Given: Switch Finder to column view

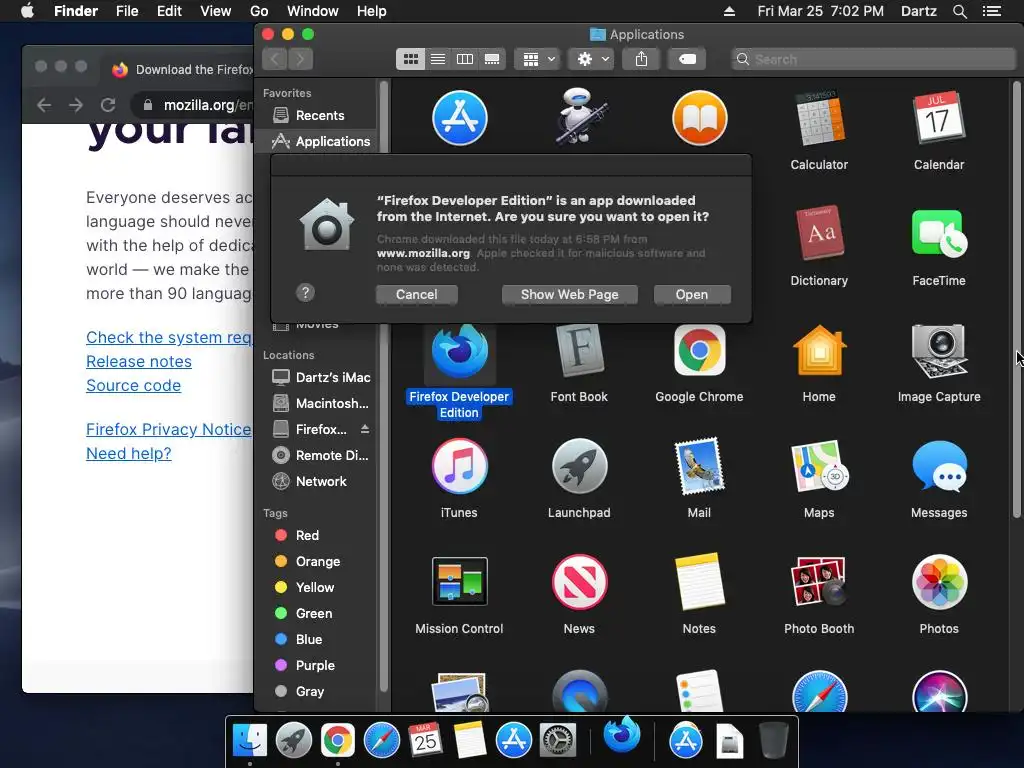Looking at the screenshot, I should click(x=465, y=59).
